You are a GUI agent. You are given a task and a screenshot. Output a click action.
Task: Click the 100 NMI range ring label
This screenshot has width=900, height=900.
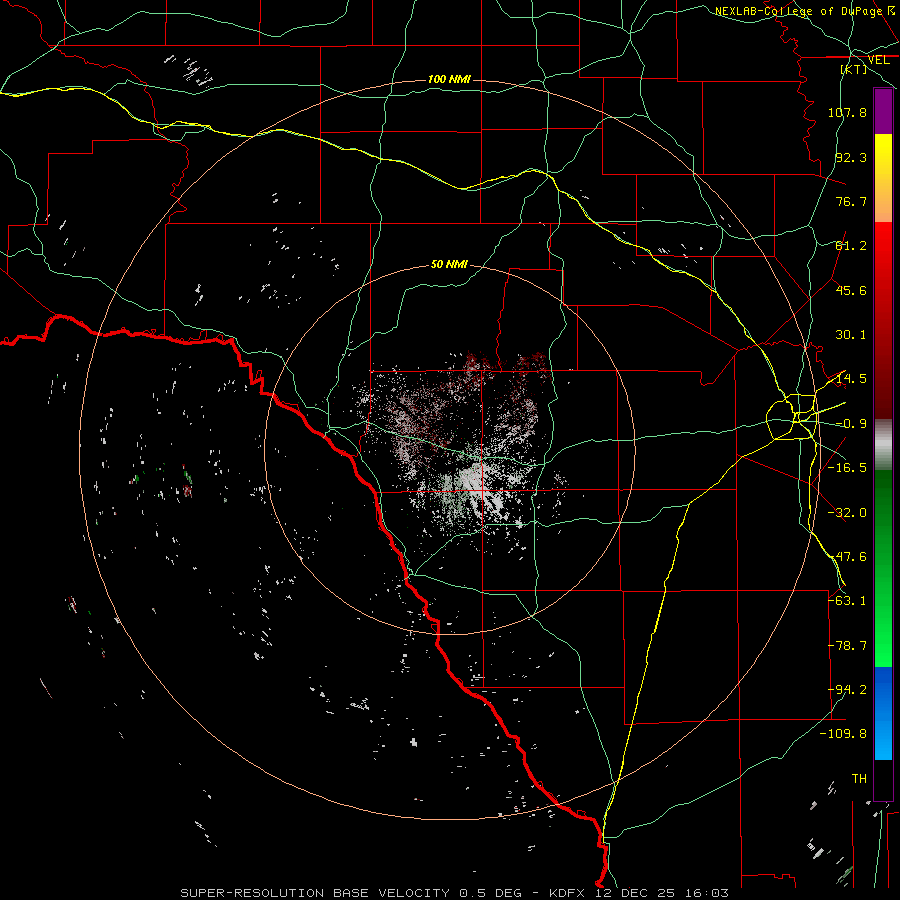point(449,79)
